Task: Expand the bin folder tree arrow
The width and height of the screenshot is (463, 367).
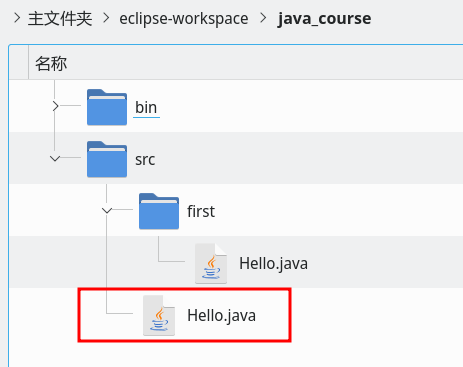Action: [55, 106]
